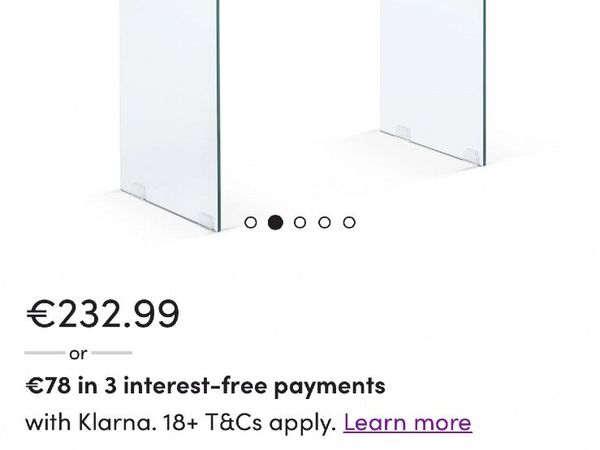Click the 18+ T&Cs apply text
This screenshot has height=450, width=600.
[249, 422]
